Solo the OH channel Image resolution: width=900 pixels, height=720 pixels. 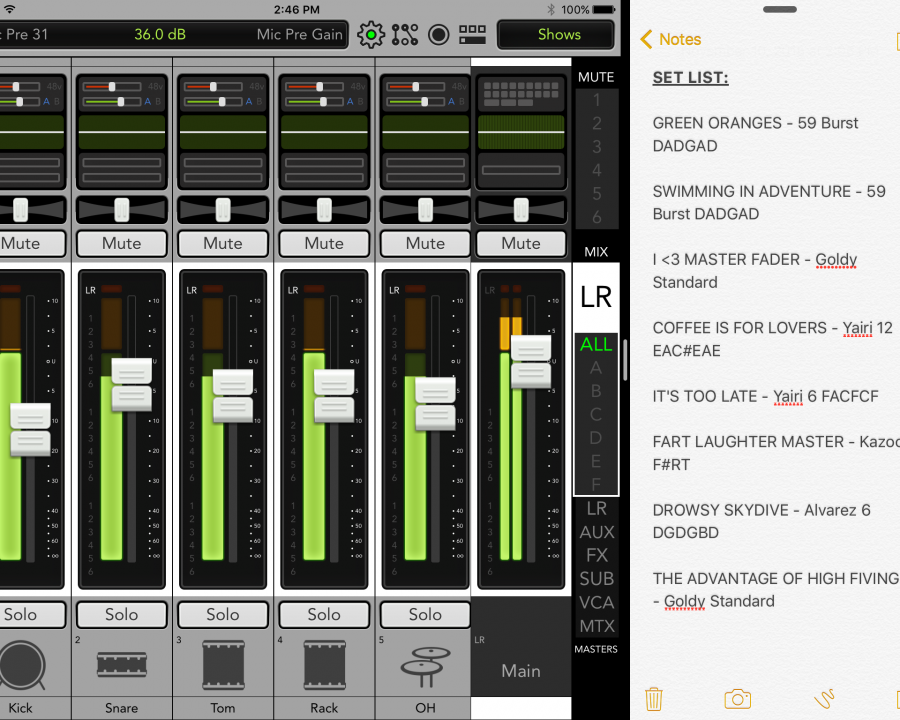tap(425, 614)
